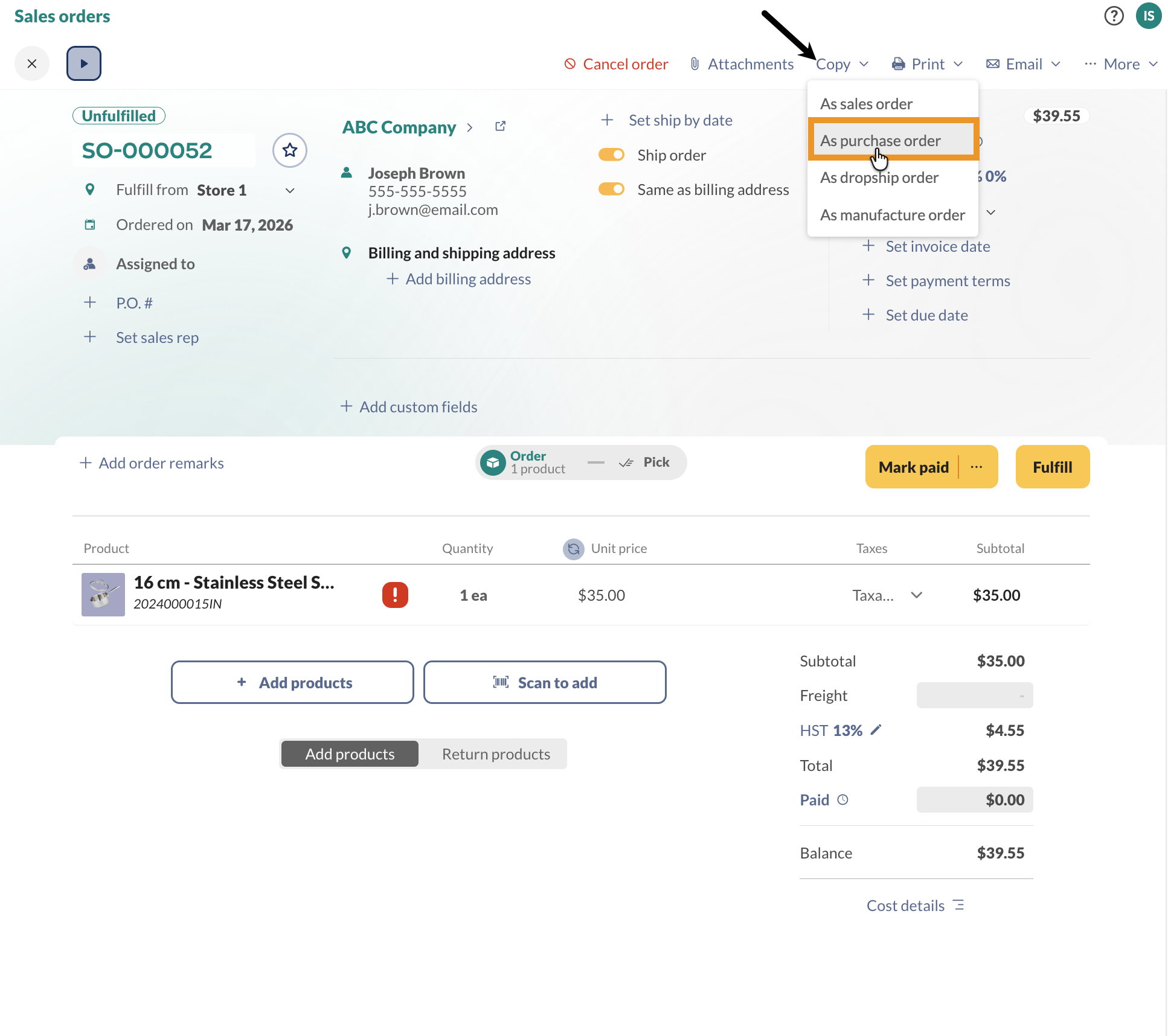Open the Print dropdown menu
Viewport: 1168px width, 1036px height.
(927, 64)
